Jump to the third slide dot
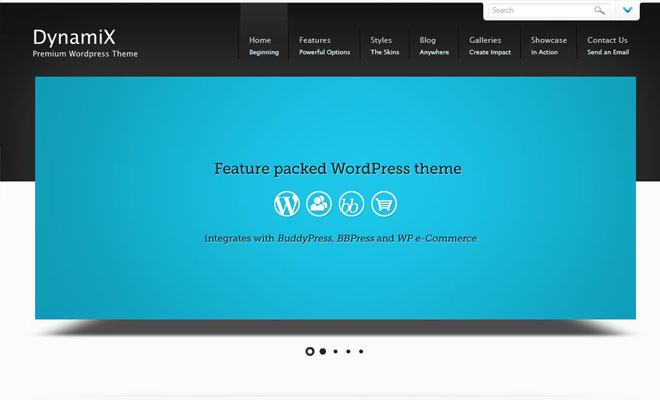 coord(335,351)
